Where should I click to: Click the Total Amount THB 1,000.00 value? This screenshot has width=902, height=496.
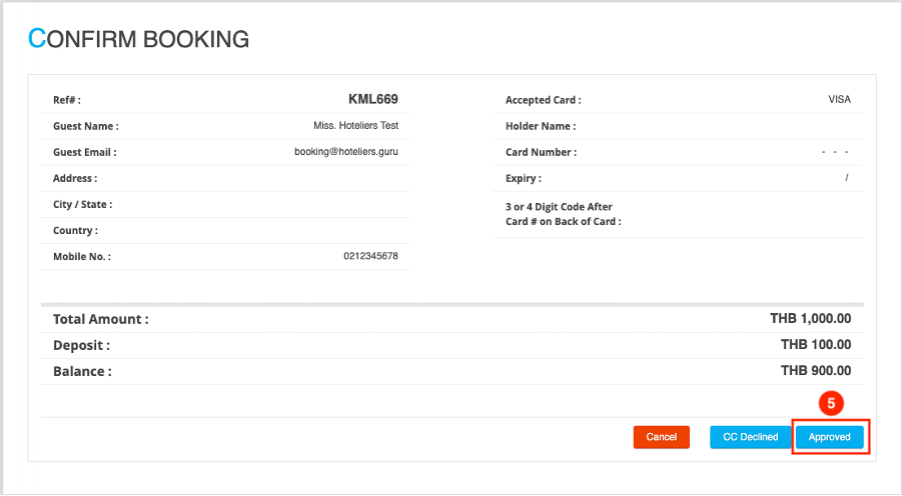(810, 319)
